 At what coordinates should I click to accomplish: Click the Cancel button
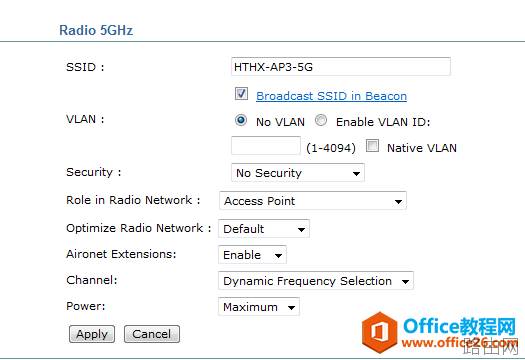(x=152, y=334)
